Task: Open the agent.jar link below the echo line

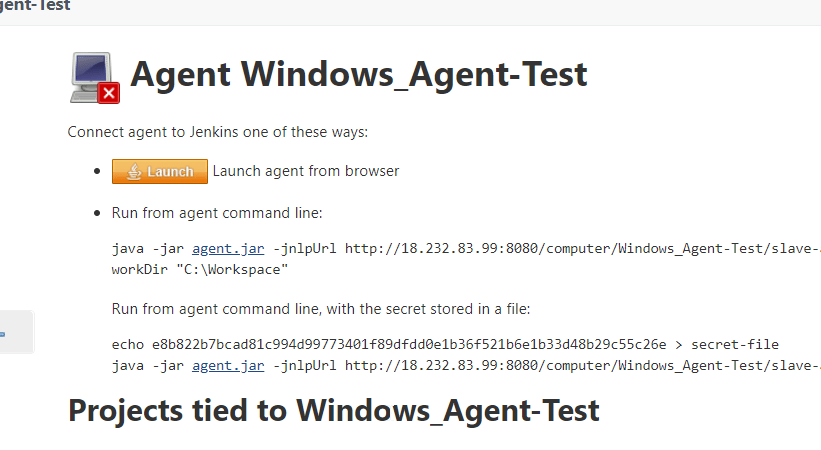Action: [228, 365]
